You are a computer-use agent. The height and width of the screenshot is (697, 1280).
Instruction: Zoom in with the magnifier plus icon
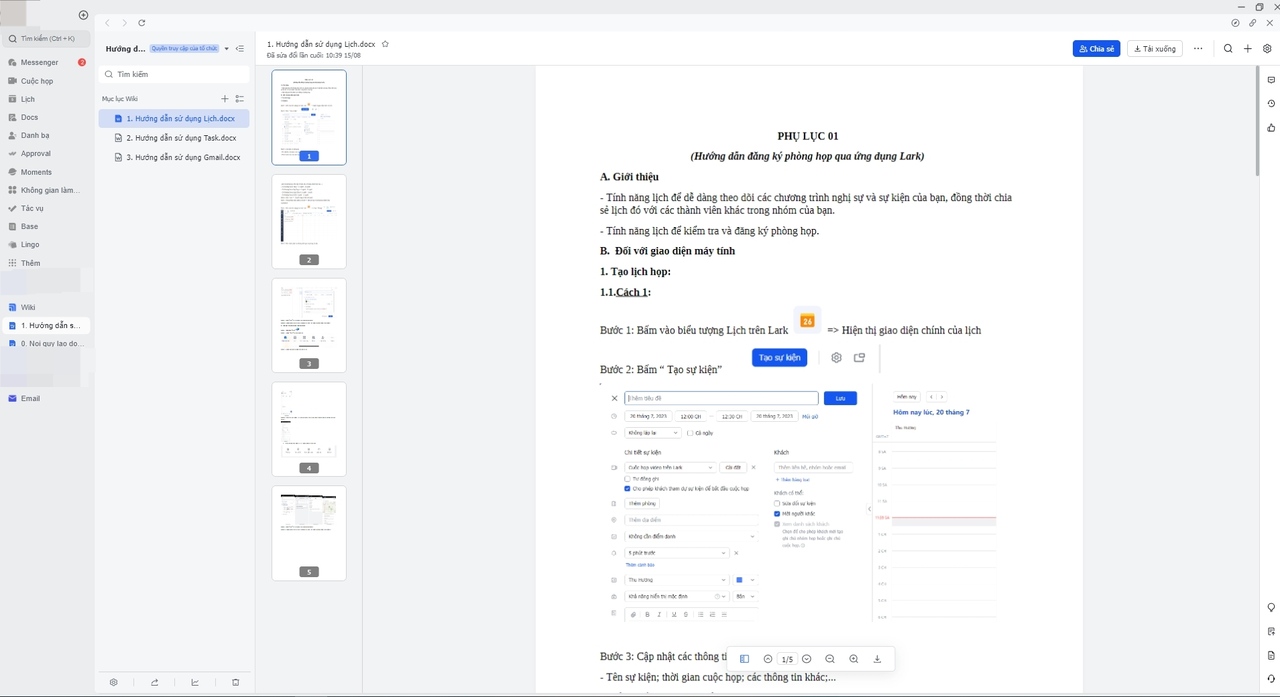click(853, 659)
